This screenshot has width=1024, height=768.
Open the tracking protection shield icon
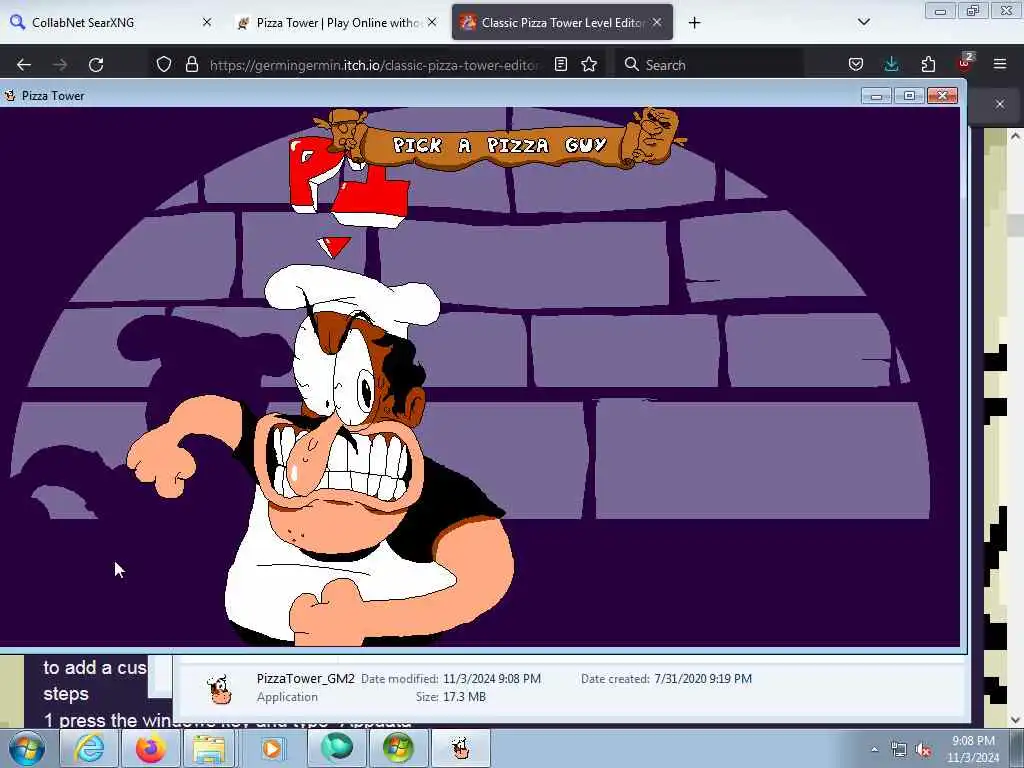coord(164,64)
